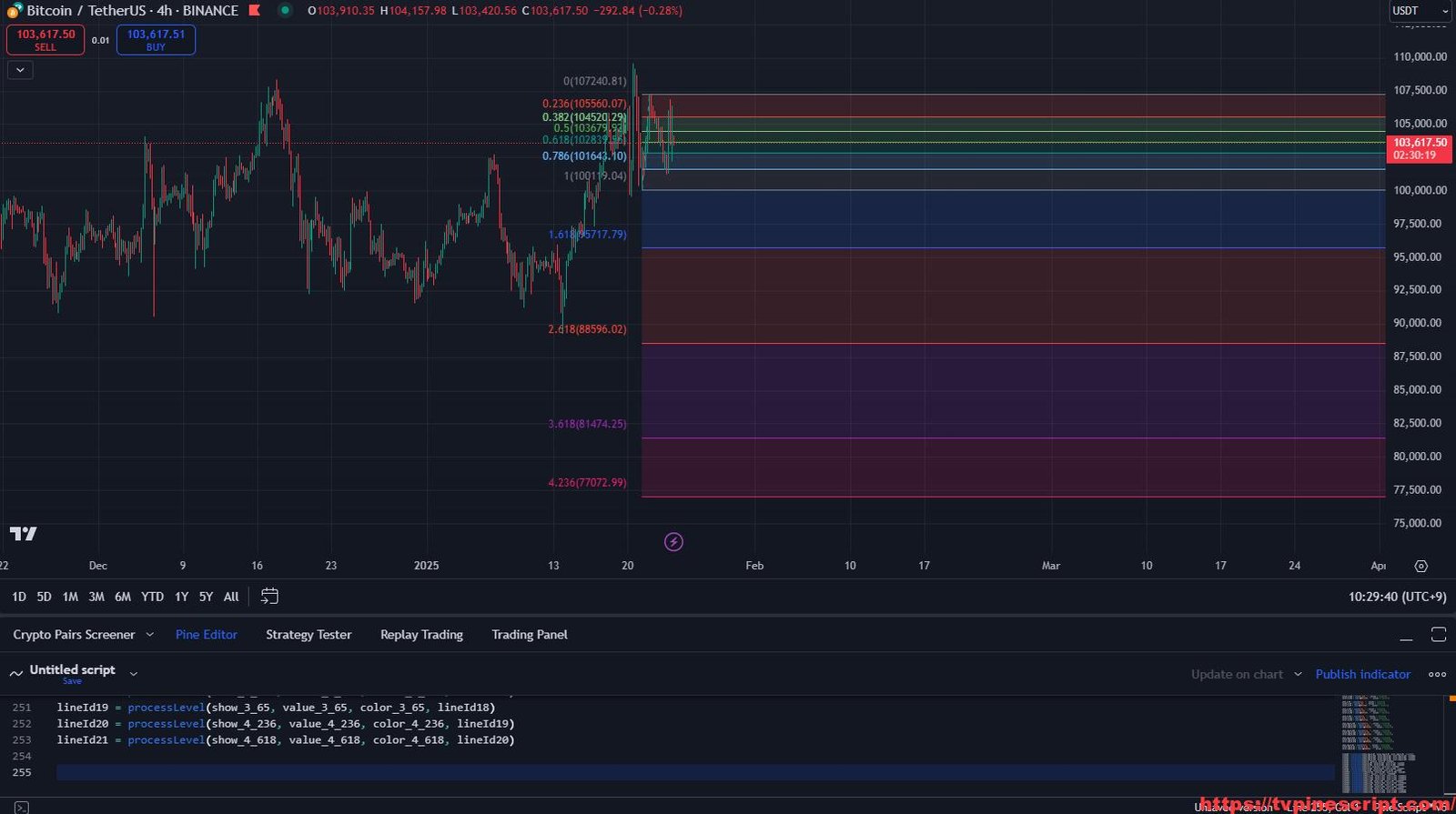Toggle the timezone clock (UTC+9)

[1397, 597]
